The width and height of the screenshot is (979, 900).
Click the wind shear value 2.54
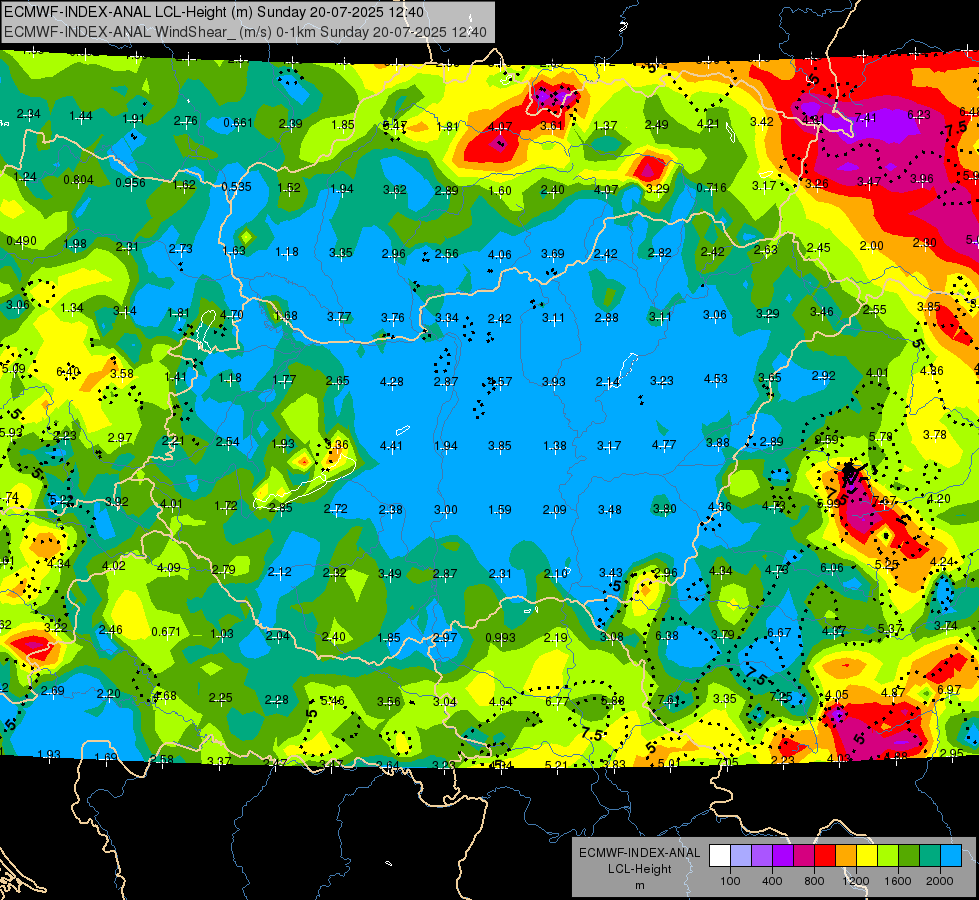pyautogui.click(x=227, y=442)
